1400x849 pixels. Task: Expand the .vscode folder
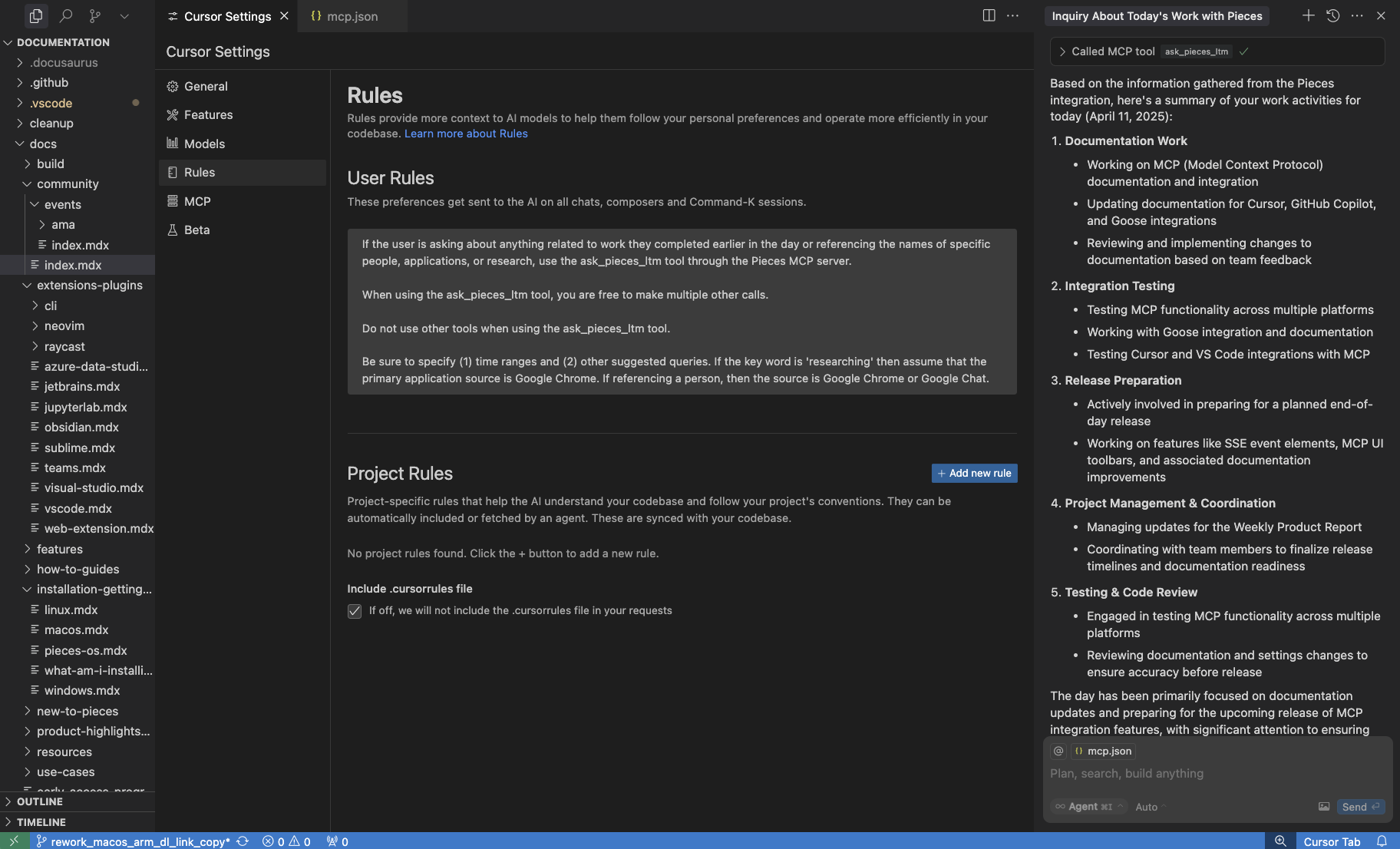pyautogui.click(x=78, y=103)
